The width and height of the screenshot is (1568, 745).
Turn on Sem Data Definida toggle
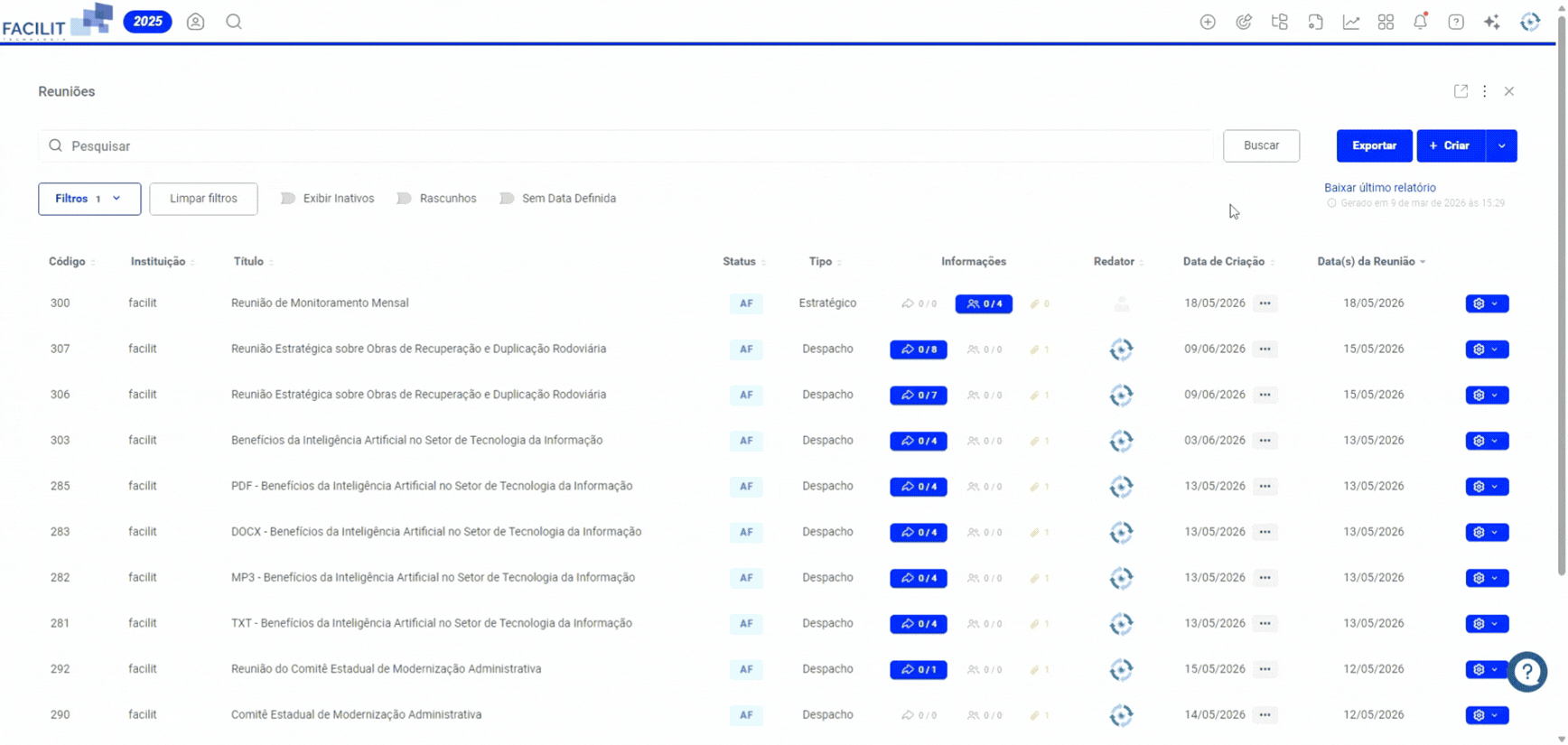[507, 199]
